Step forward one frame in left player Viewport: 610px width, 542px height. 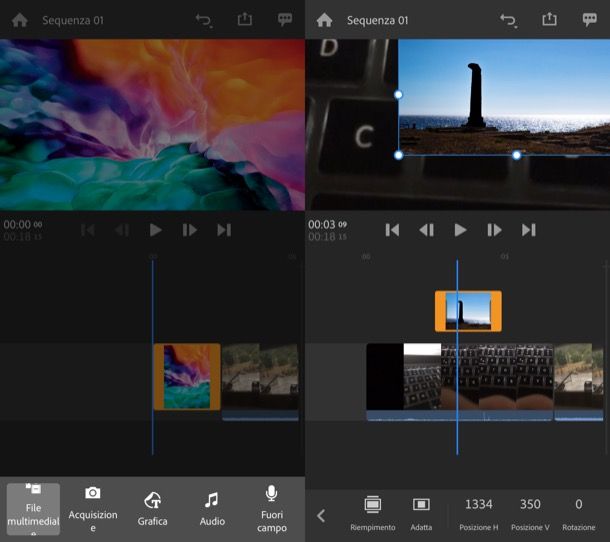tap(189, 230)
